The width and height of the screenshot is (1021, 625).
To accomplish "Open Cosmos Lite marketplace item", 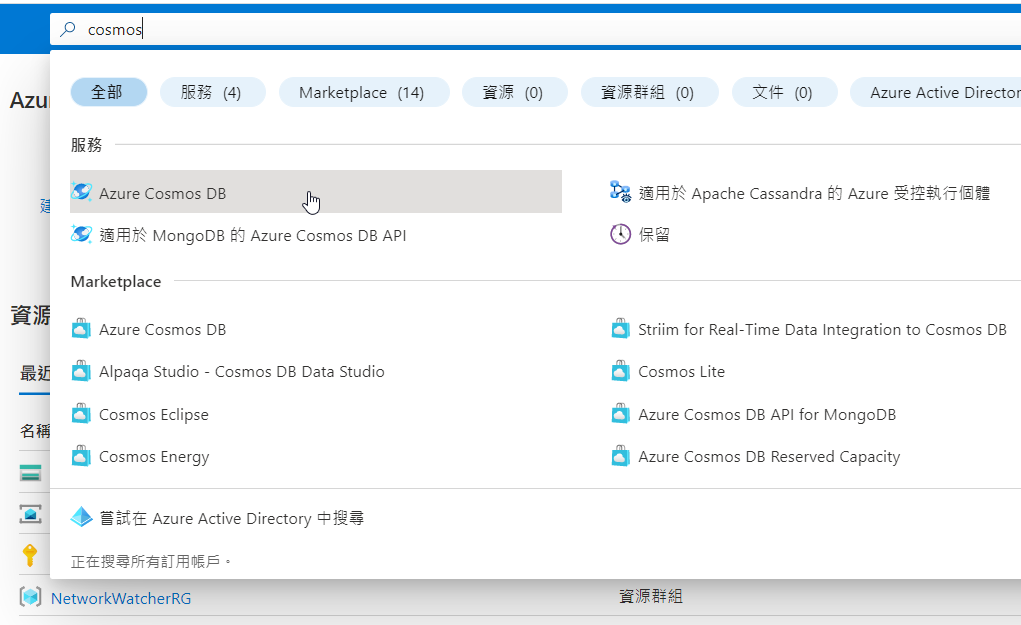I will [x=681, y=371].
